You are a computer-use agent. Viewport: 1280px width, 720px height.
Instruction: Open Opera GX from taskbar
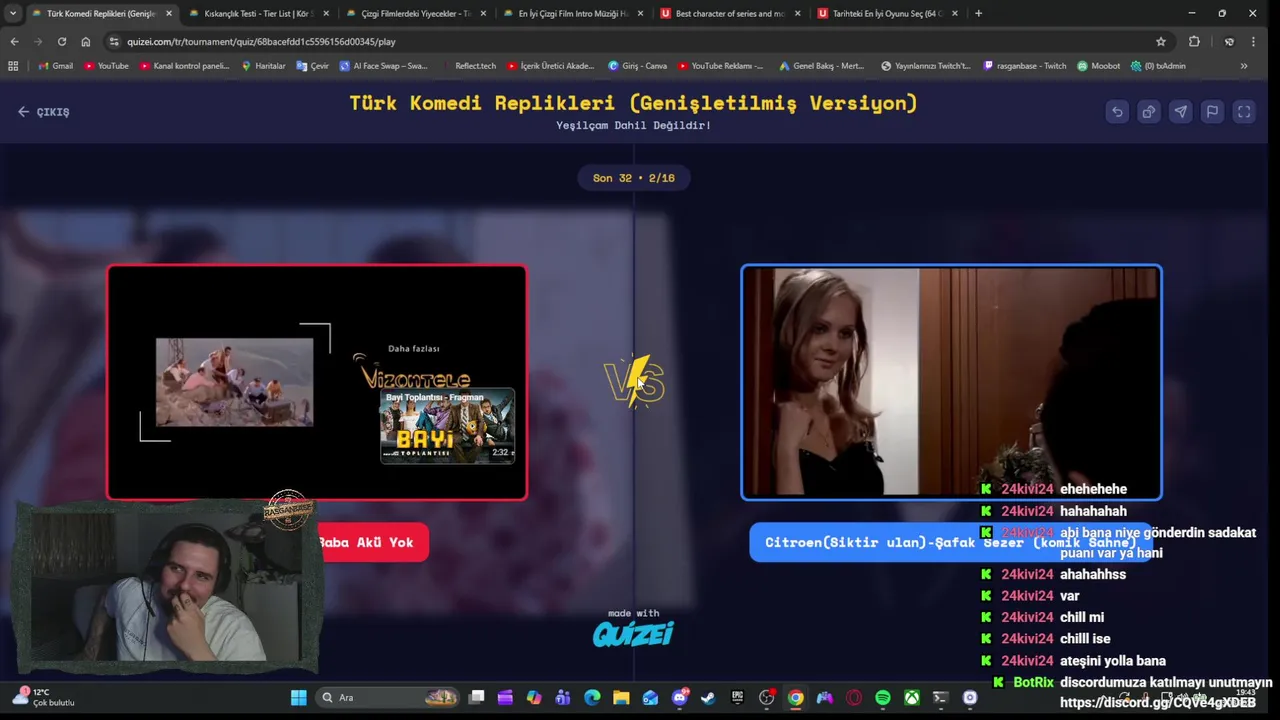coord(854,698)
